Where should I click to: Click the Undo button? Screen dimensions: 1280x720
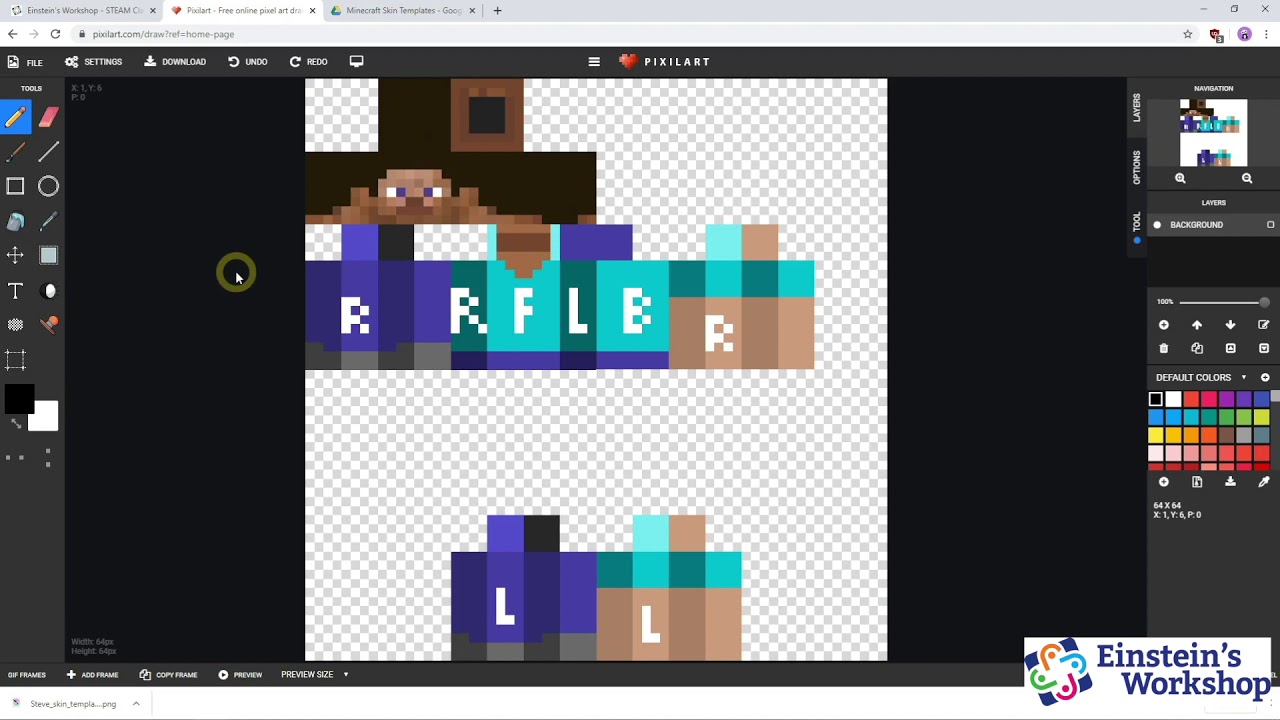pyautogui.click(x=247, y=62)
